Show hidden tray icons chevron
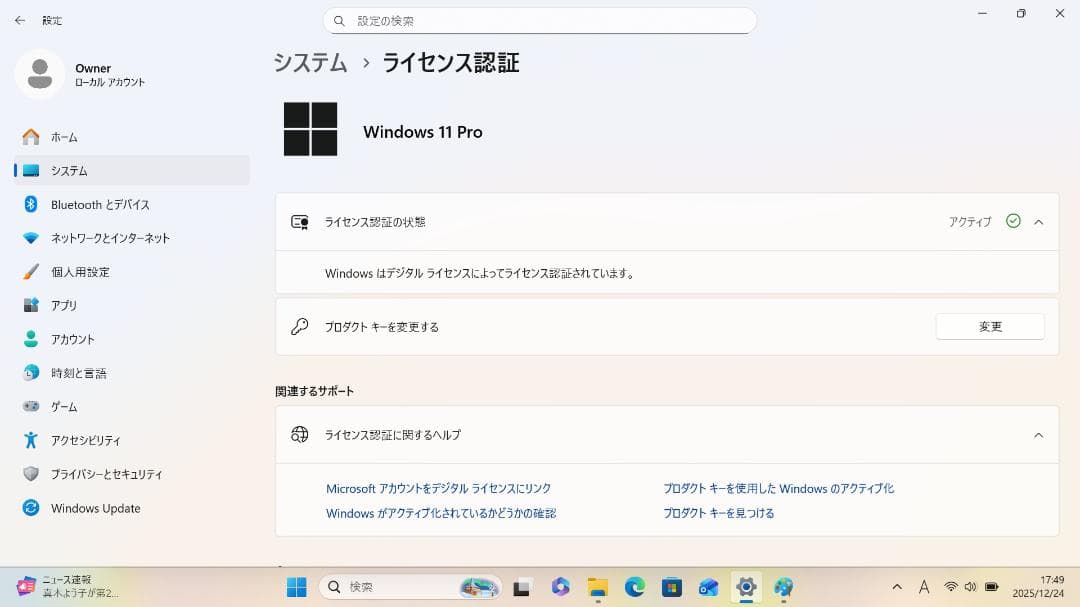This screenshot has height=607, width=1080. [x=897, y=587]
